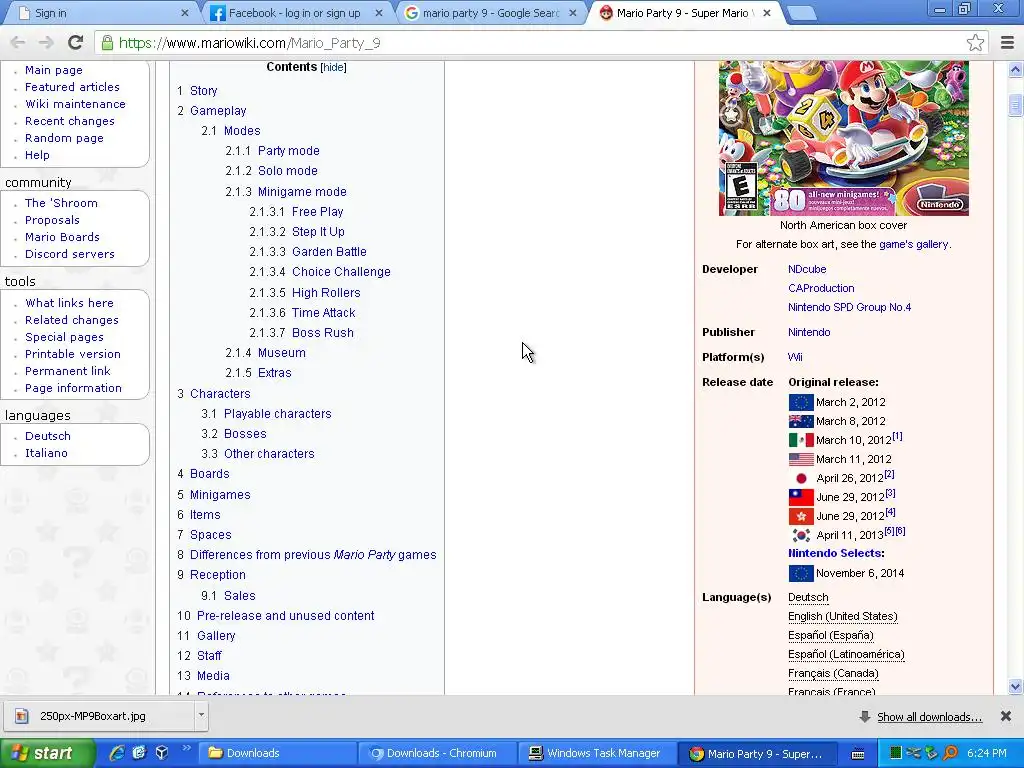Image resolution: width=1024 pixels, height=768 pixels.
Task: Switch to Downloads - Chromium taskbar button
Action: [438, 753]
